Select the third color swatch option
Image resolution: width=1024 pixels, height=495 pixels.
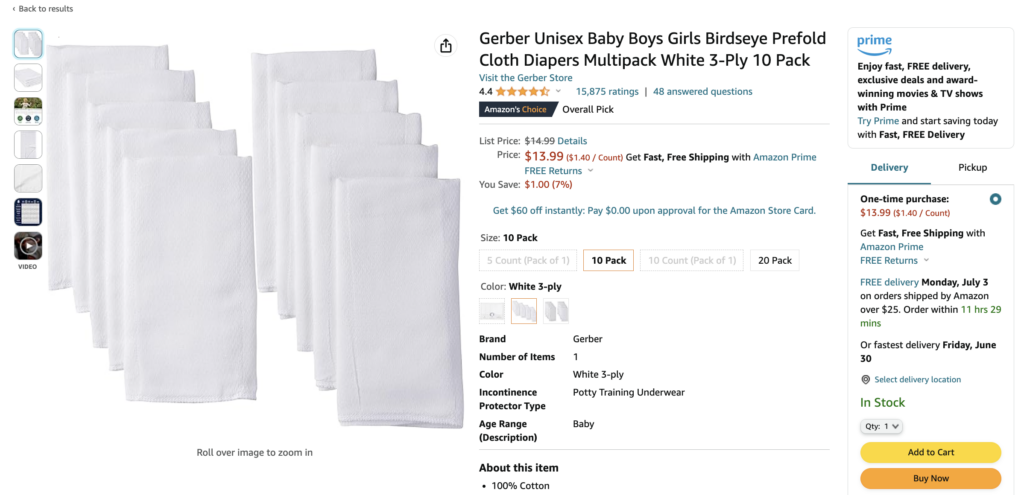pos(556,311)
